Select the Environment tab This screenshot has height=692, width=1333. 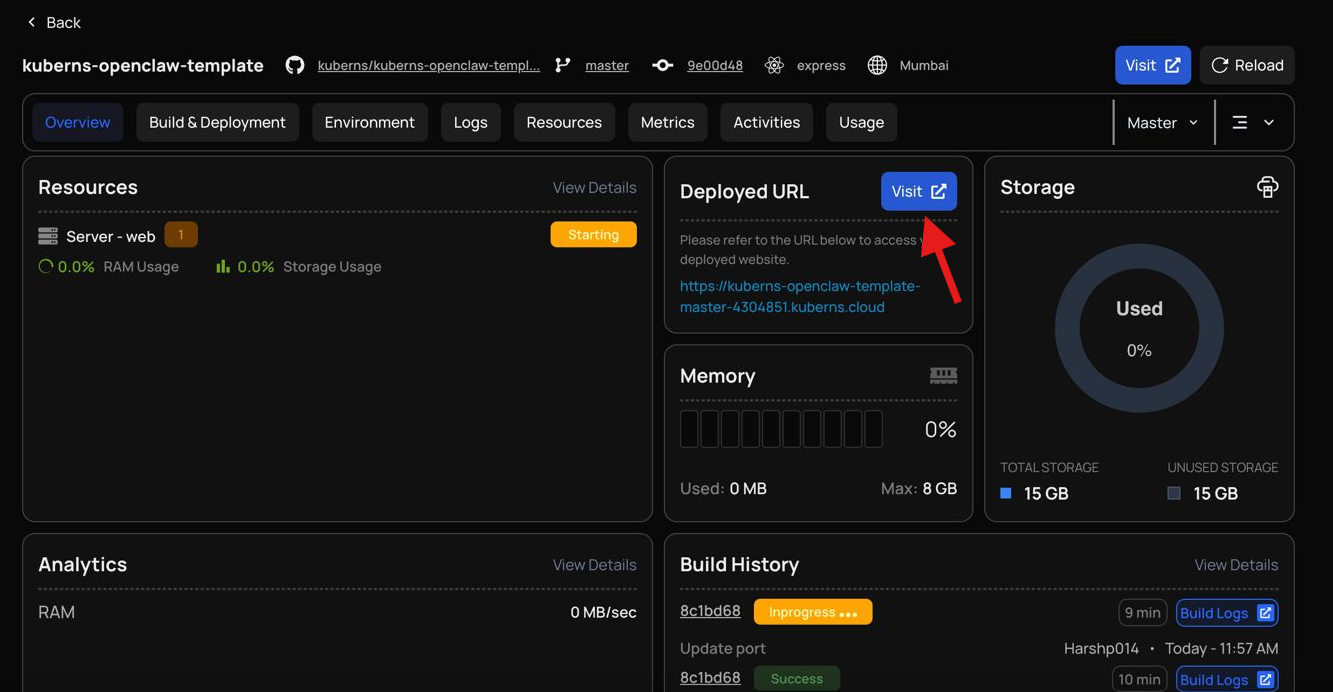point(369,122)
